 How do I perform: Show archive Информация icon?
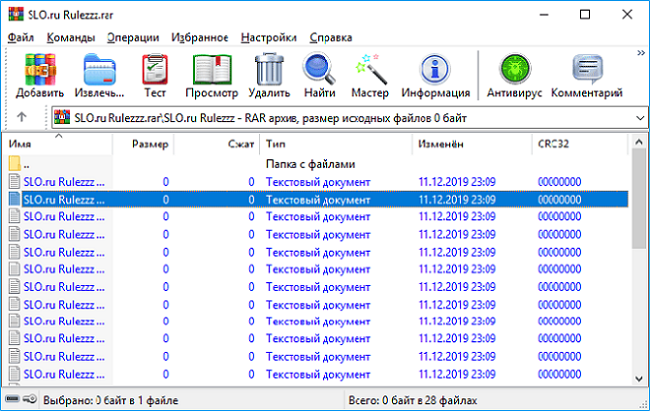[435, 69]
